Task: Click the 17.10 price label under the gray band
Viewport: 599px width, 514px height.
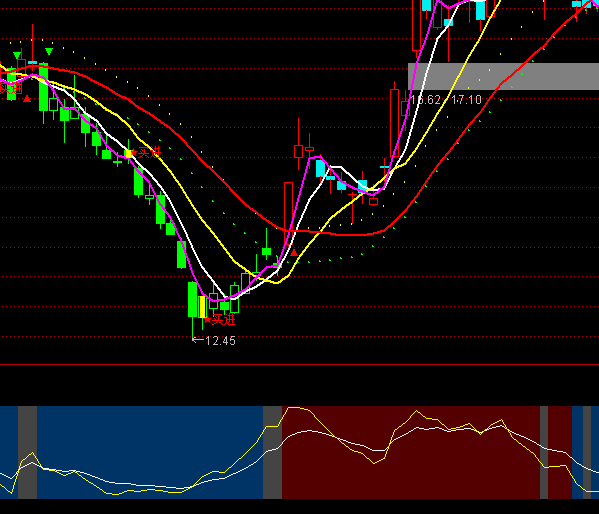Action: point(466,100)
